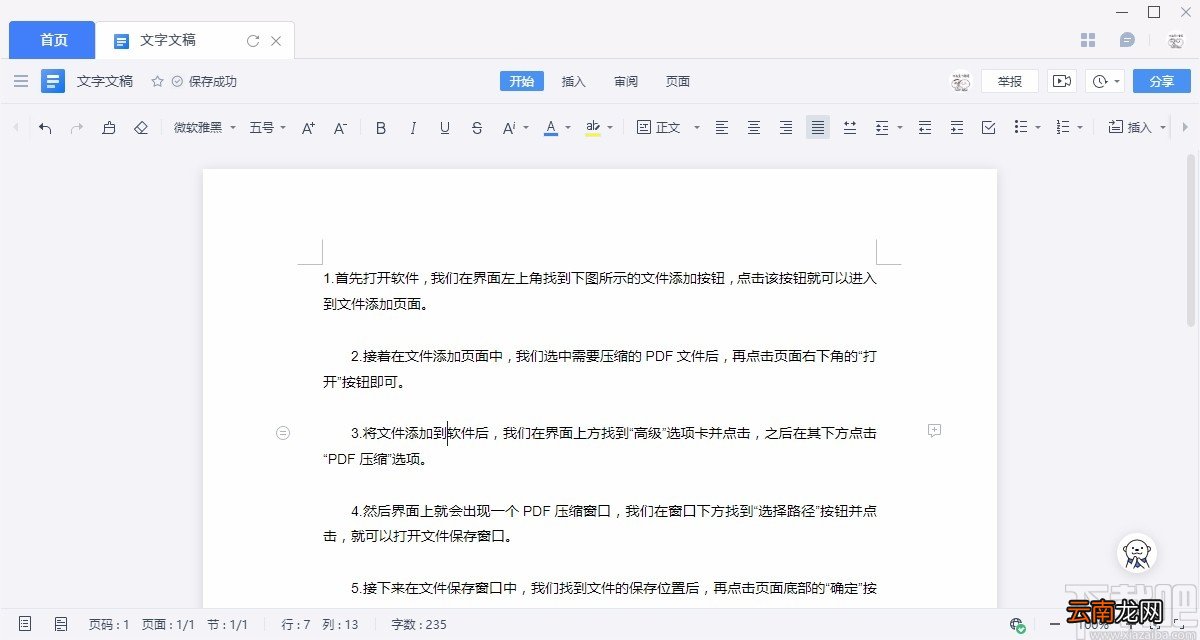
Task: Increase font size with A+ button
Action: click(x=308, y=128)
